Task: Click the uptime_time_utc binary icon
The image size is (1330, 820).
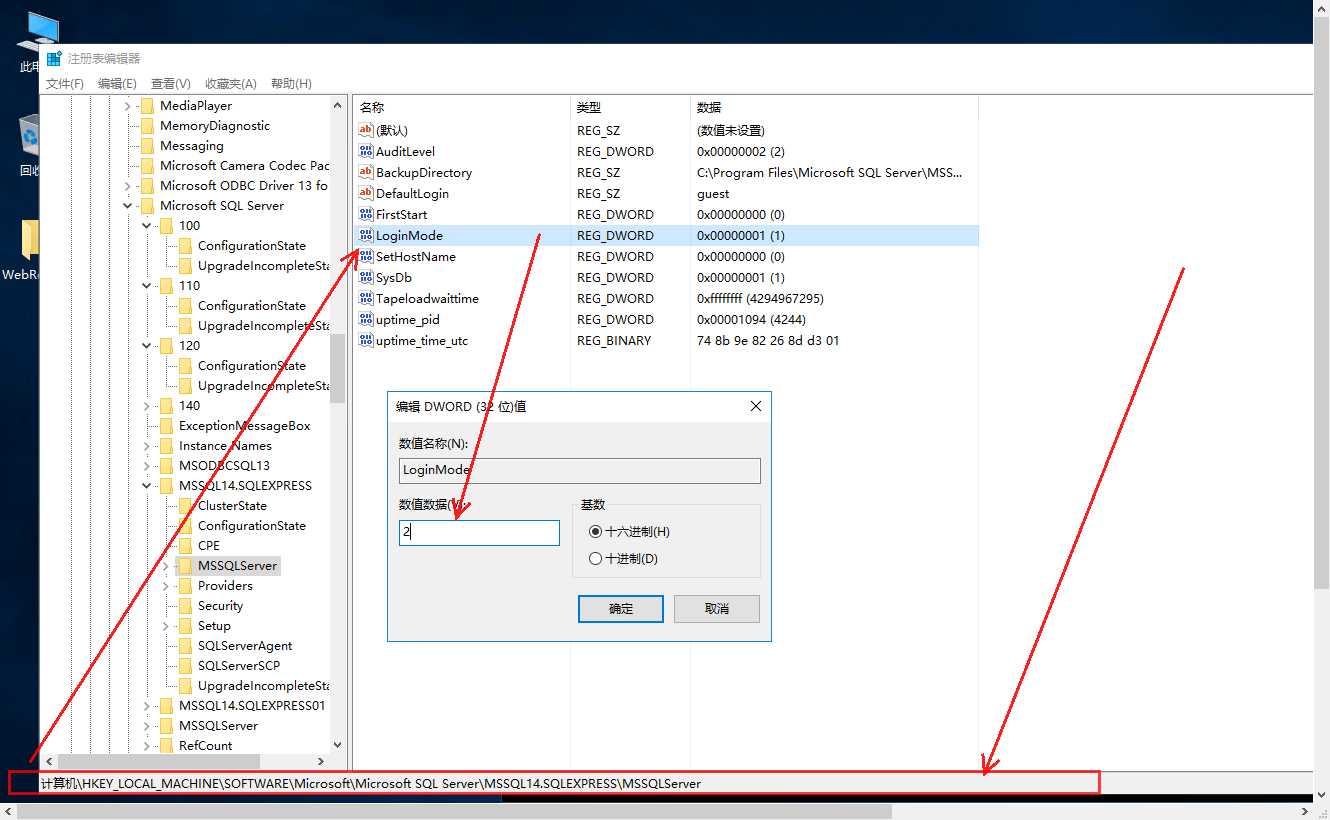Action: pyautogui.click(x=366, y=340)
